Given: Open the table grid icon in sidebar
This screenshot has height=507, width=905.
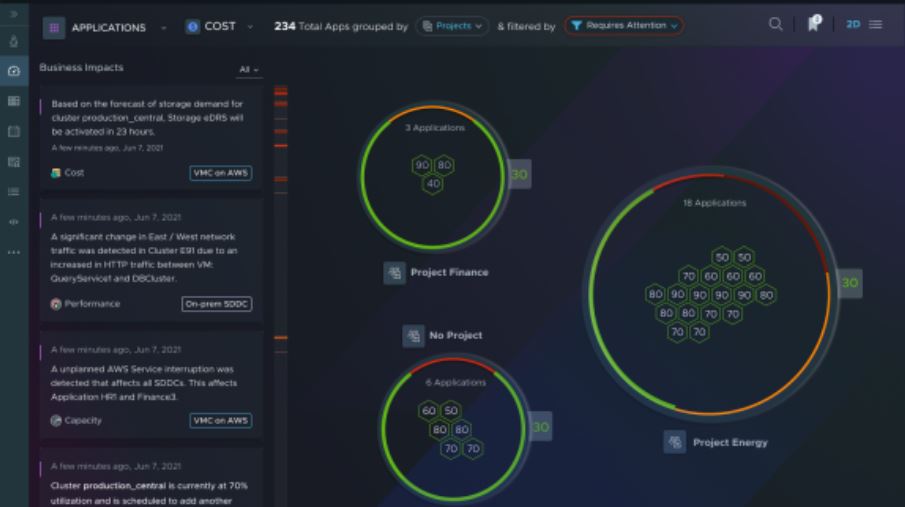Looking at the screenshot, I should click(x=14, y=101).
